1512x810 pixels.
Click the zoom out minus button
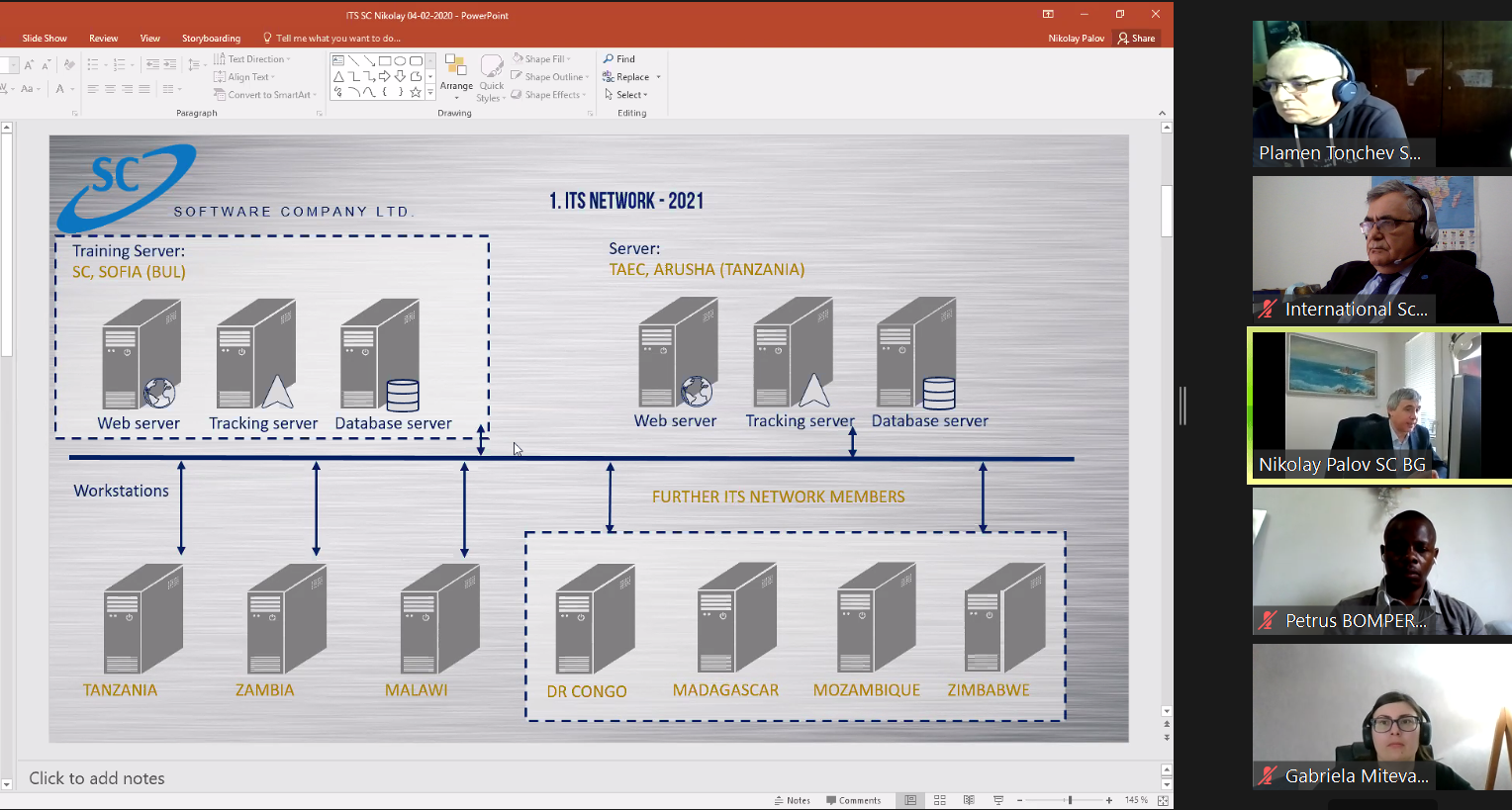[1019, 800]
